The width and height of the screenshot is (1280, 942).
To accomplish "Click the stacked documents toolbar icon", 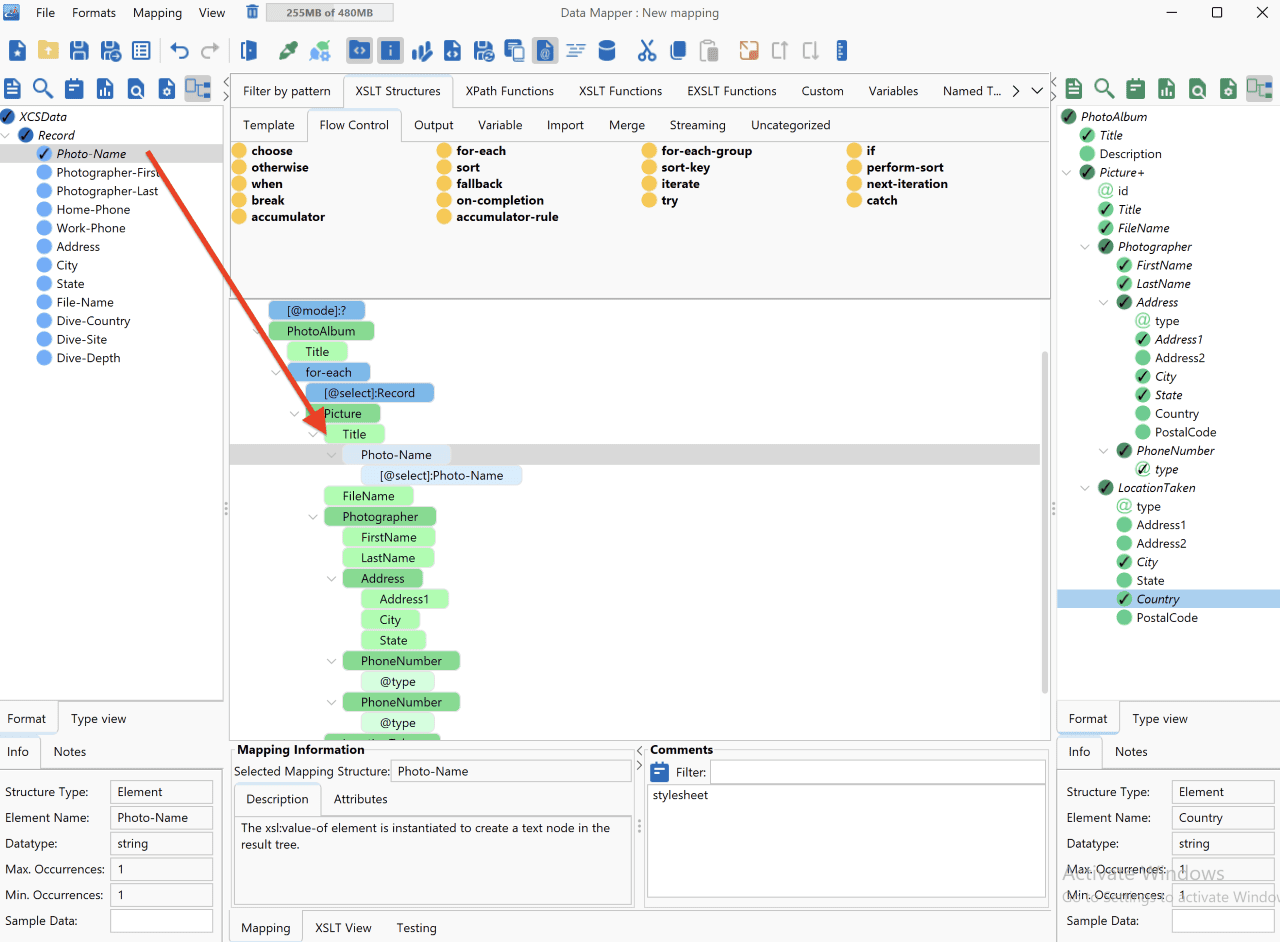I will [514, 50].
